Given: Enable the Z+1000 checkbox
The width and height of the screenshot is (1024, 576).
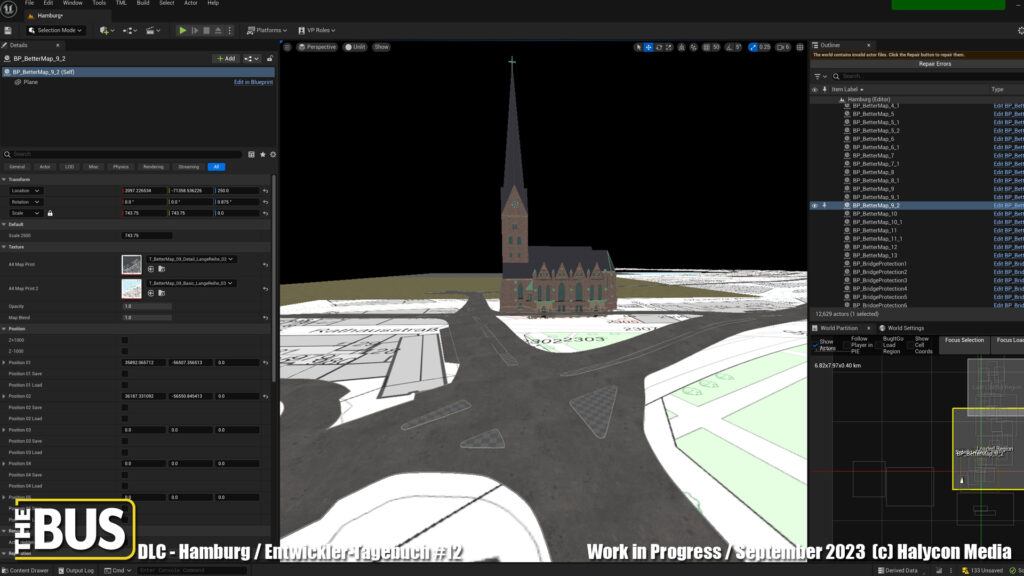Looking at the screenshot, I should coord(125,340).
